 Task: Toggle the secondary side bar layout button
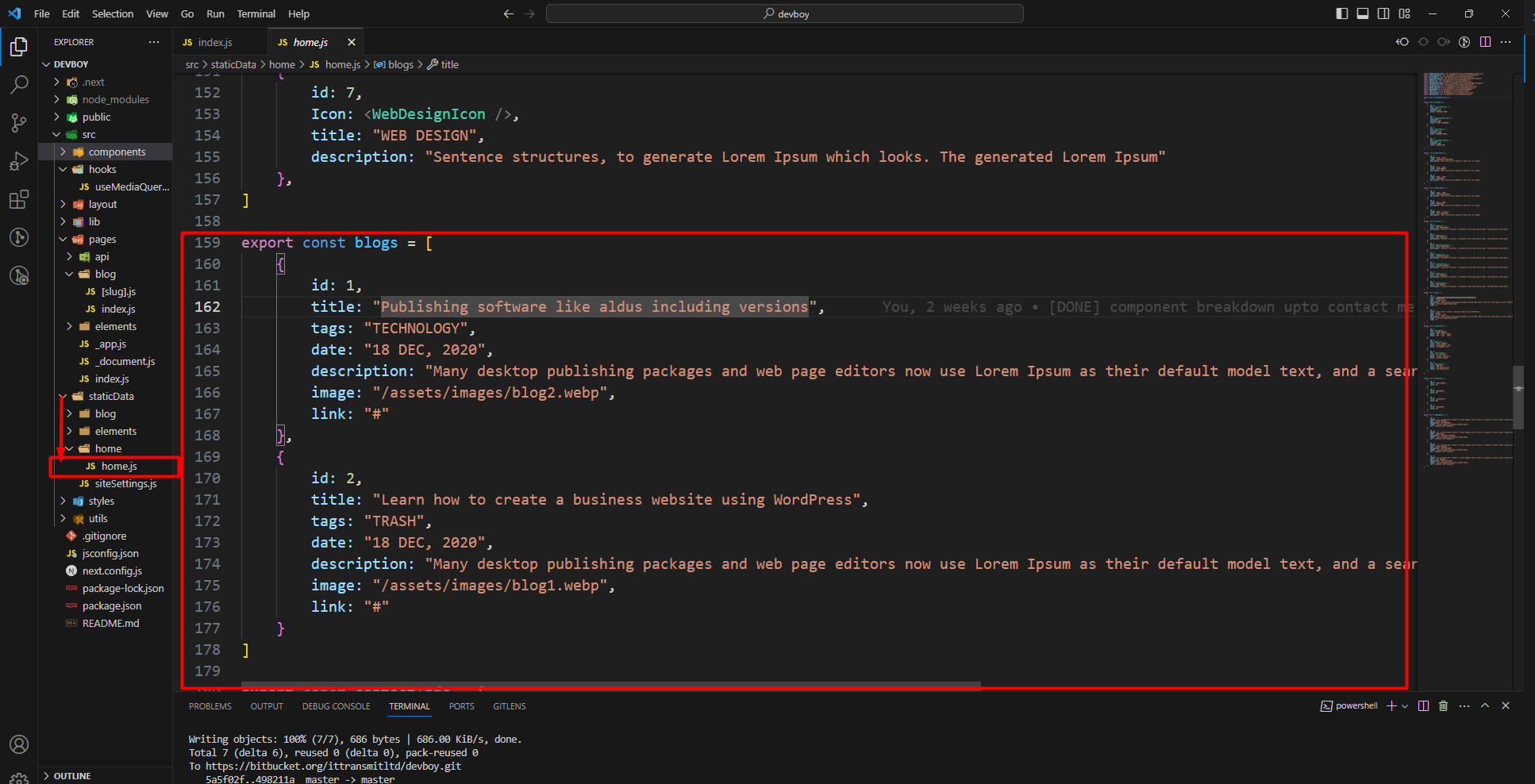(x=1383, y=13)
